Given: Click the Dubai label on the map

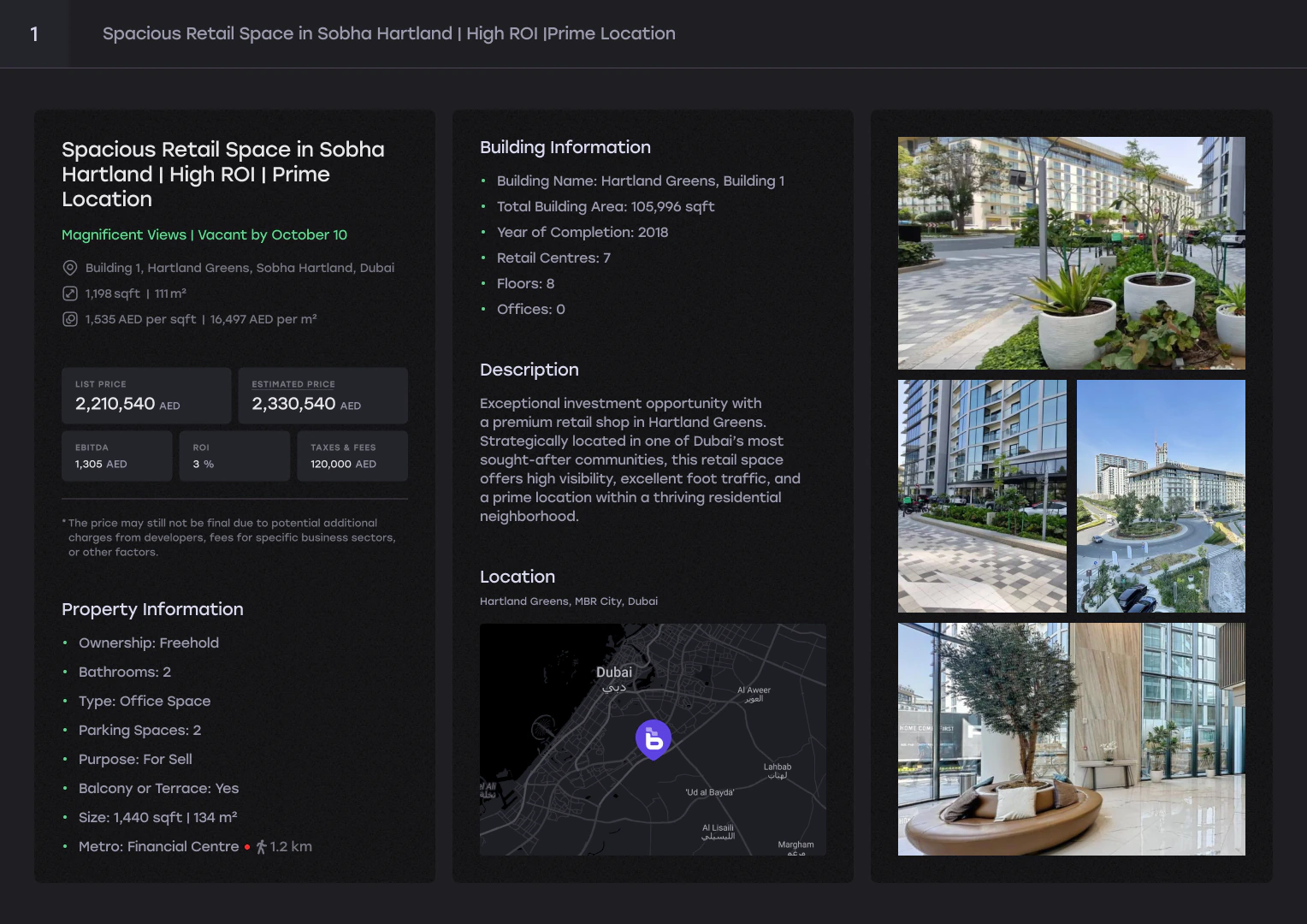Looking at the screenshot, I should click(614, 678).
